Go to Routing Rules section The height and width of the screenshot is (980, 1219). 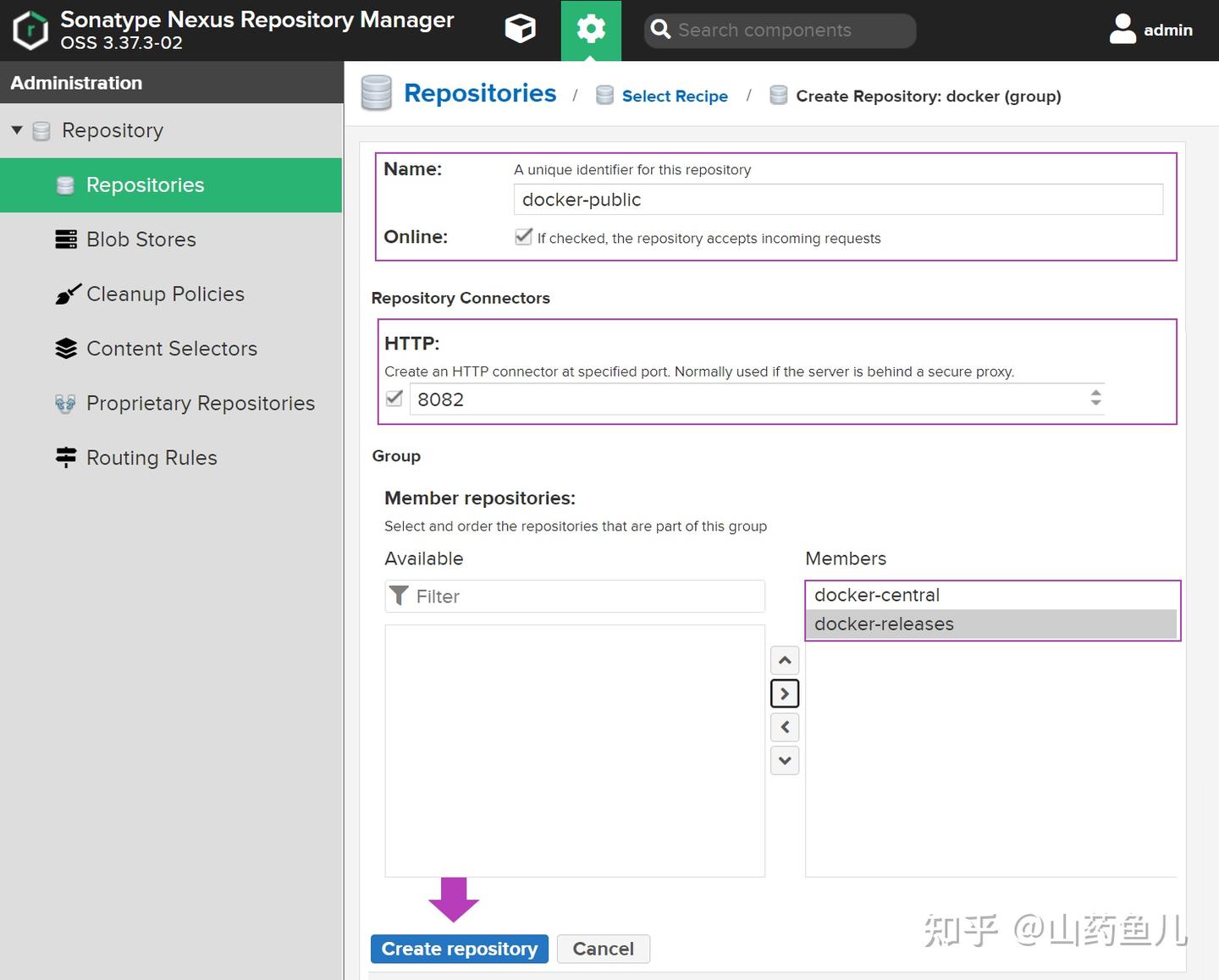152,458
